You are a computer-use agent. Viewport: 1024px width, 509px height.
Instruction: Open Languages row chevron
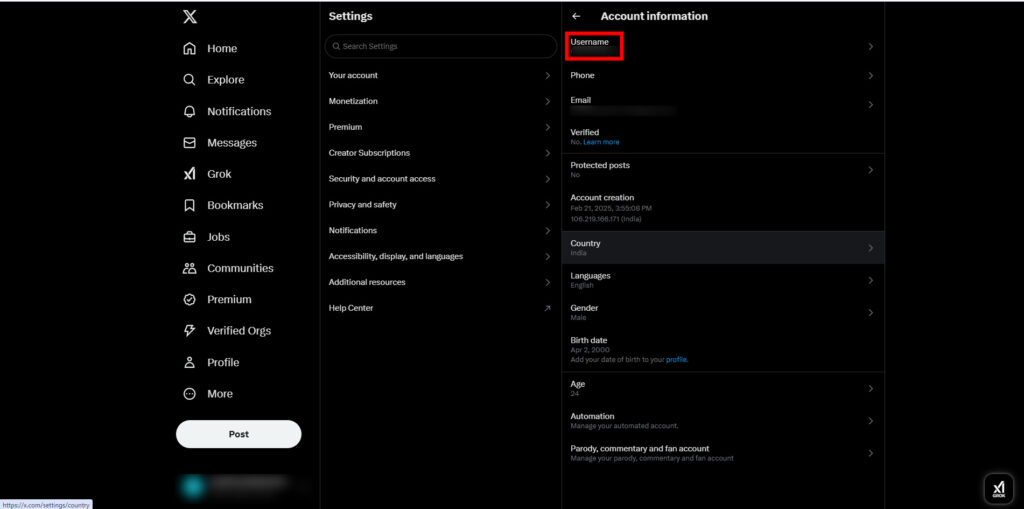click(x=871, y=280)
